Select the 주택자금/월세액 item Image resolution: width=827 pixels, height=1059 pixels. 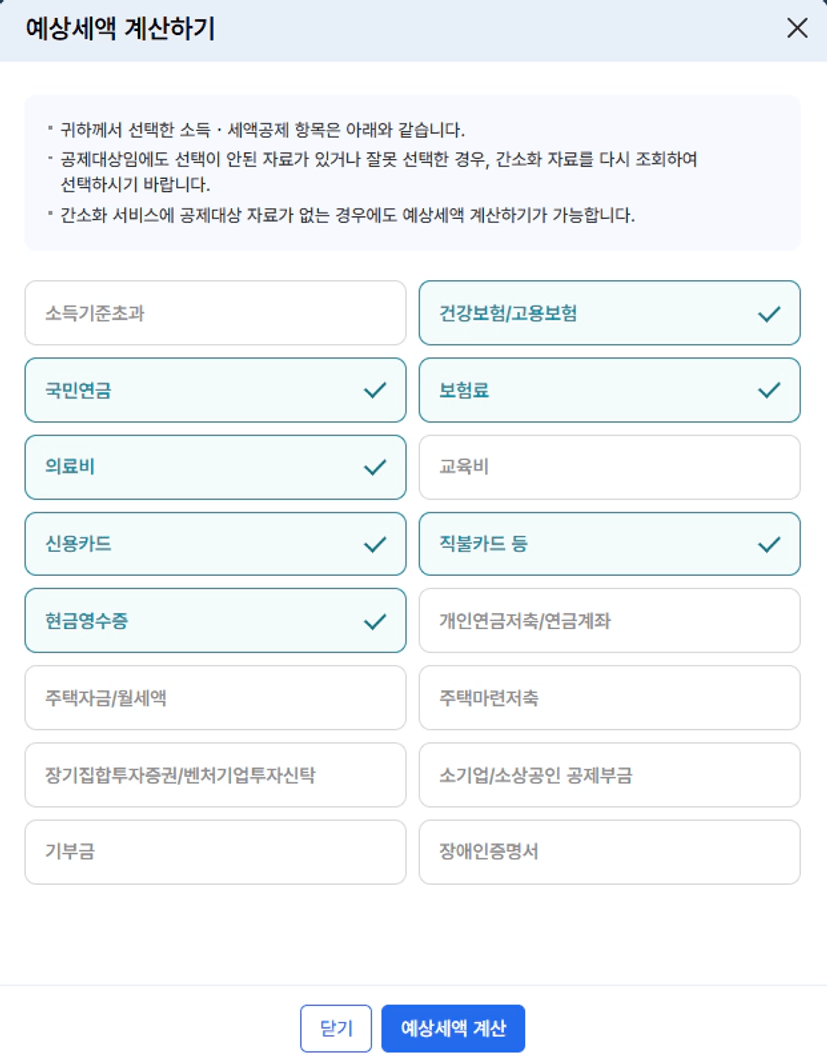click(216, 698)
